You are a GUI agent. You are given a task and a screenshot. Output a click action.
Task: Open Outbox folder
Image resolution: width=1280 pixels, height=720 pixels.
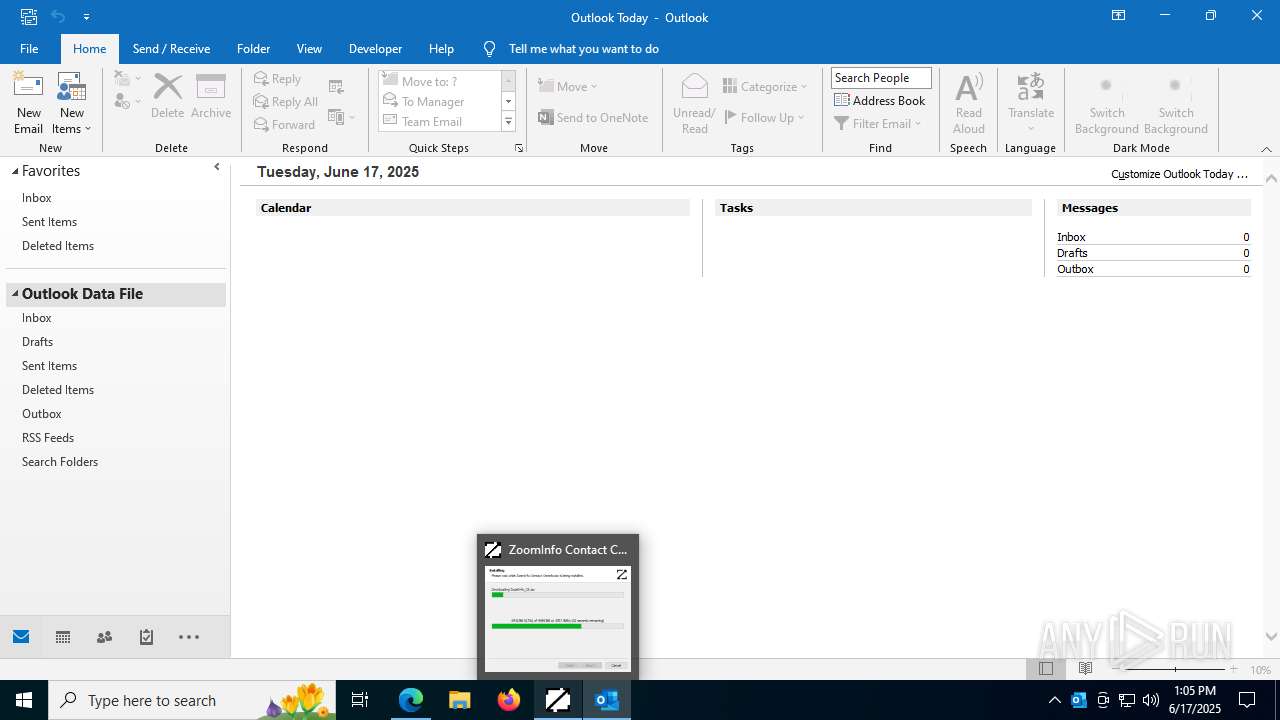click(x=42, y=414)
